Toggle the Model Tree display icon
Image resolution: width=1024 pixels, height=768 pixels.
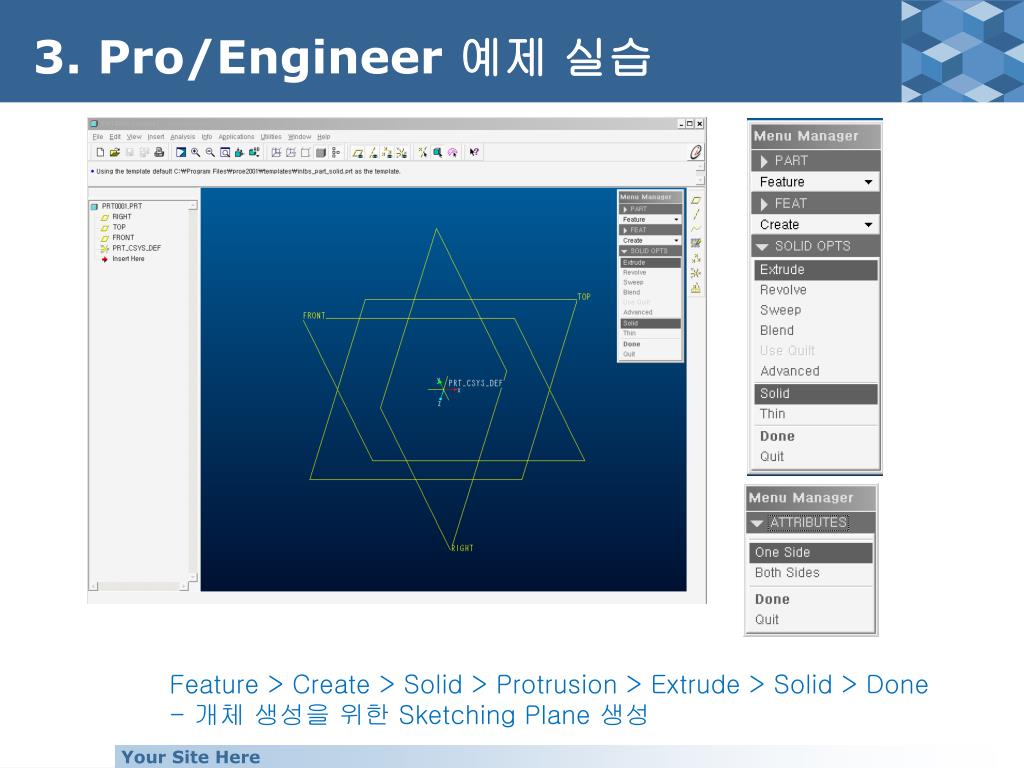336,152
